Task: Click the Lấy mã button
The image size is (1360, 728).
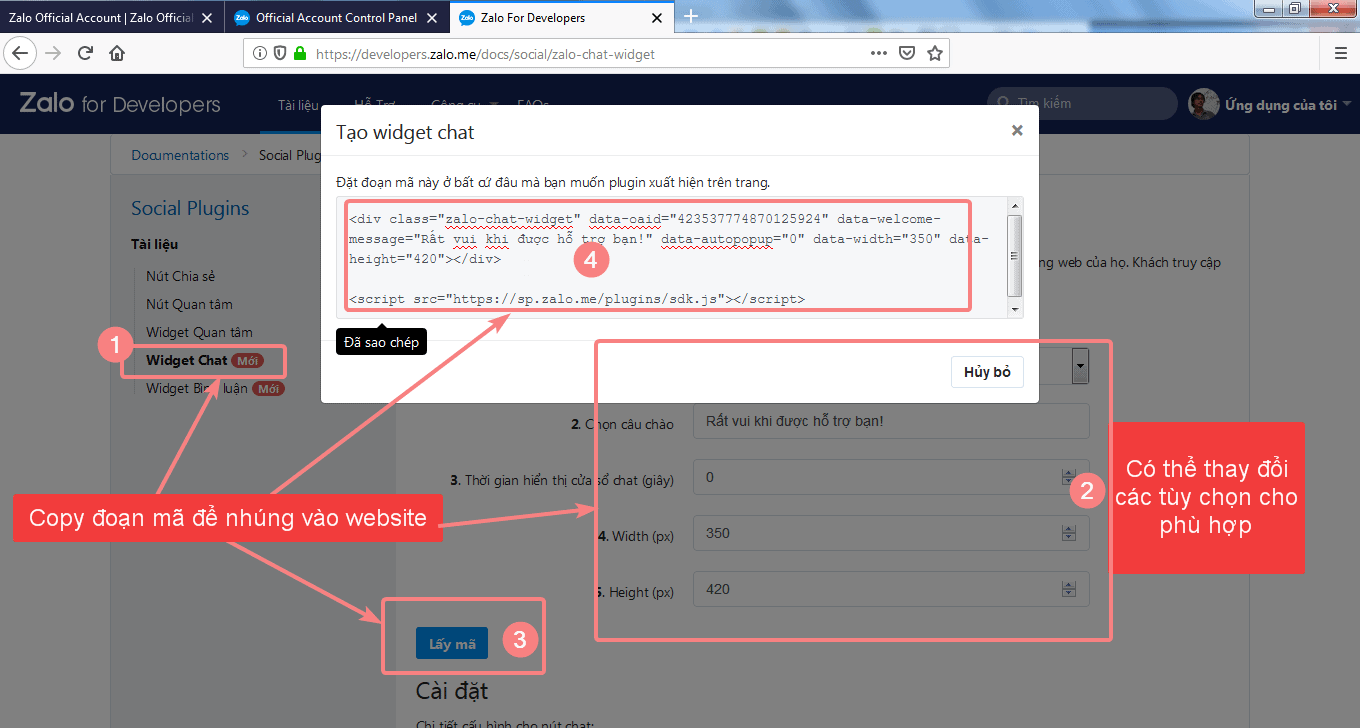Action: [452, 644]
